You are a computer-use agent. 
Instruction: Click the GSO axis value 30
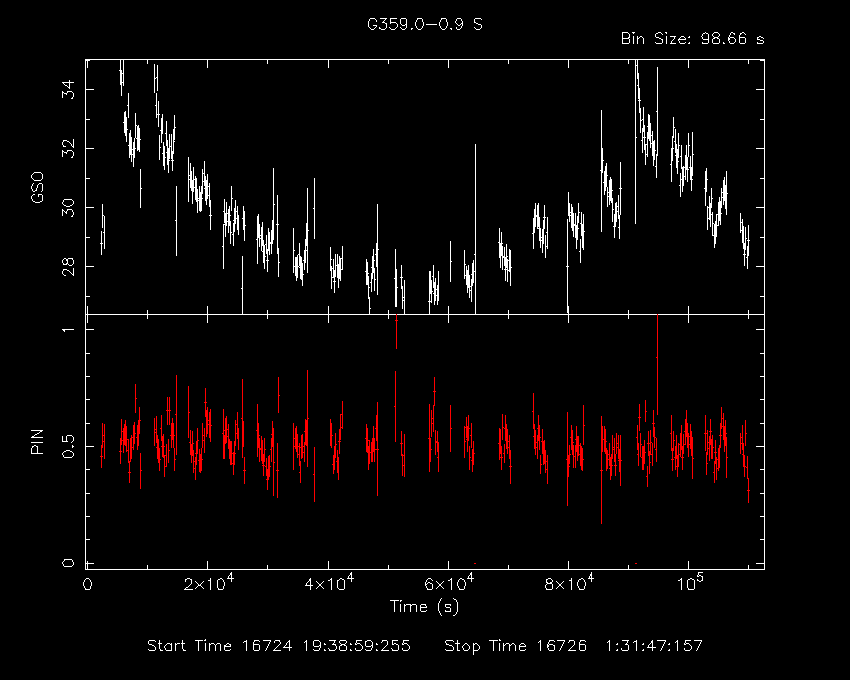68,208
